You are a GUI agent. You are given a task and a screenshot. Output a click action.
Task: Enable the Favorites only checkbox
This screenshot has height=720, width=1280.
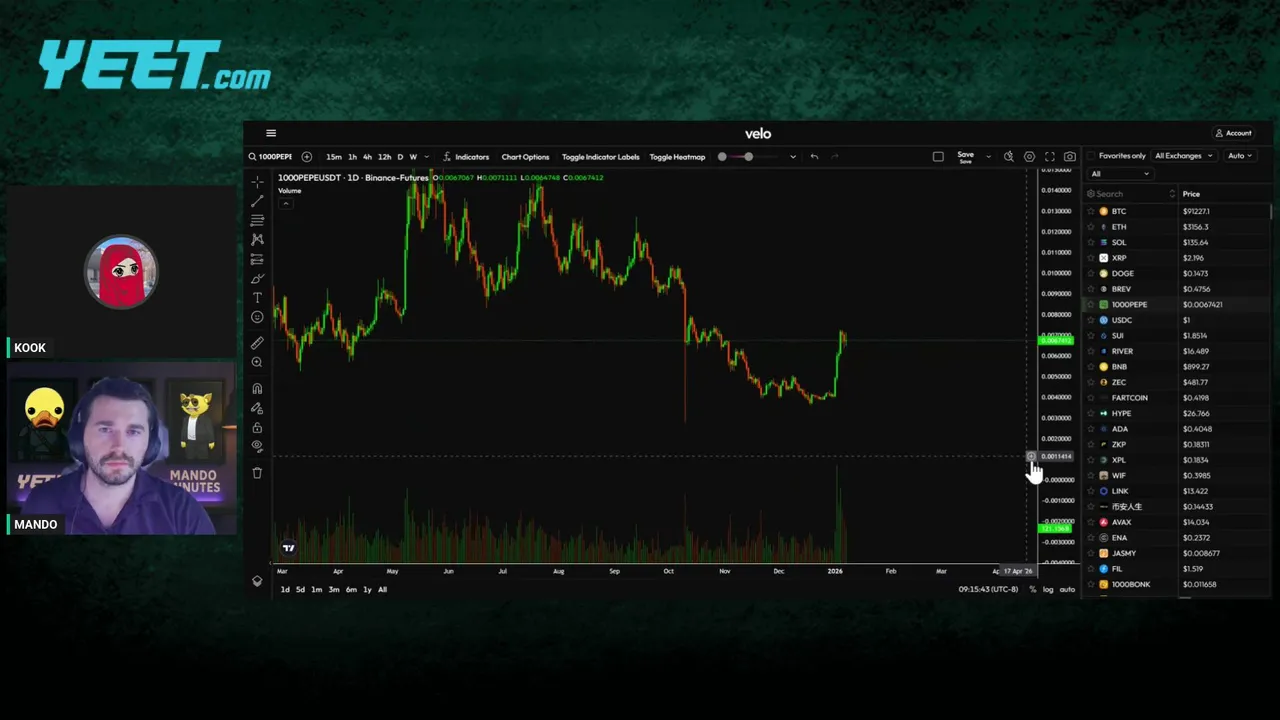click(1092, 156)
